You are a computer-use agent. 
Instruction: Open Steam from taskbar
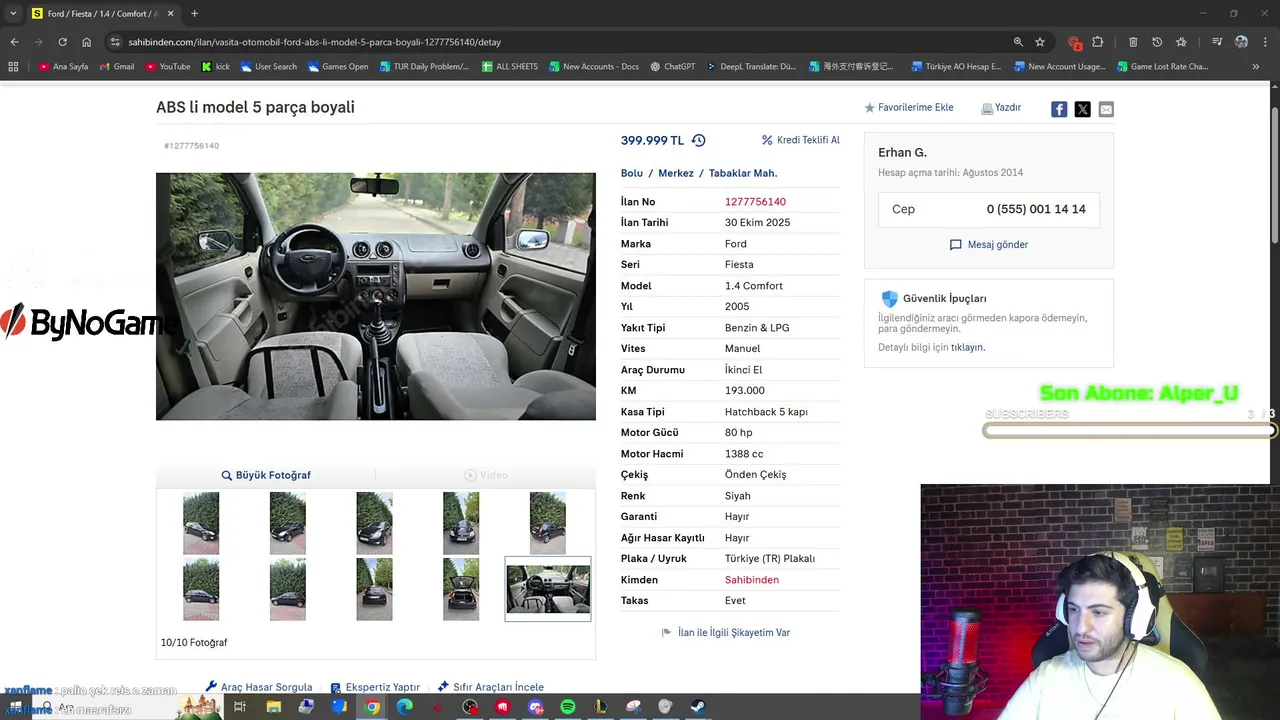[698, 707]
